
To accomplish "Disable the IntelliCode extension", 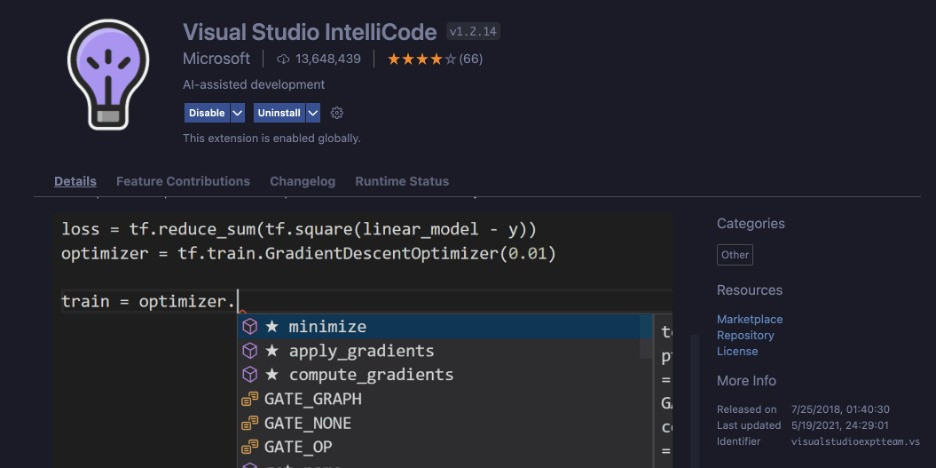I will pos(207,113).
